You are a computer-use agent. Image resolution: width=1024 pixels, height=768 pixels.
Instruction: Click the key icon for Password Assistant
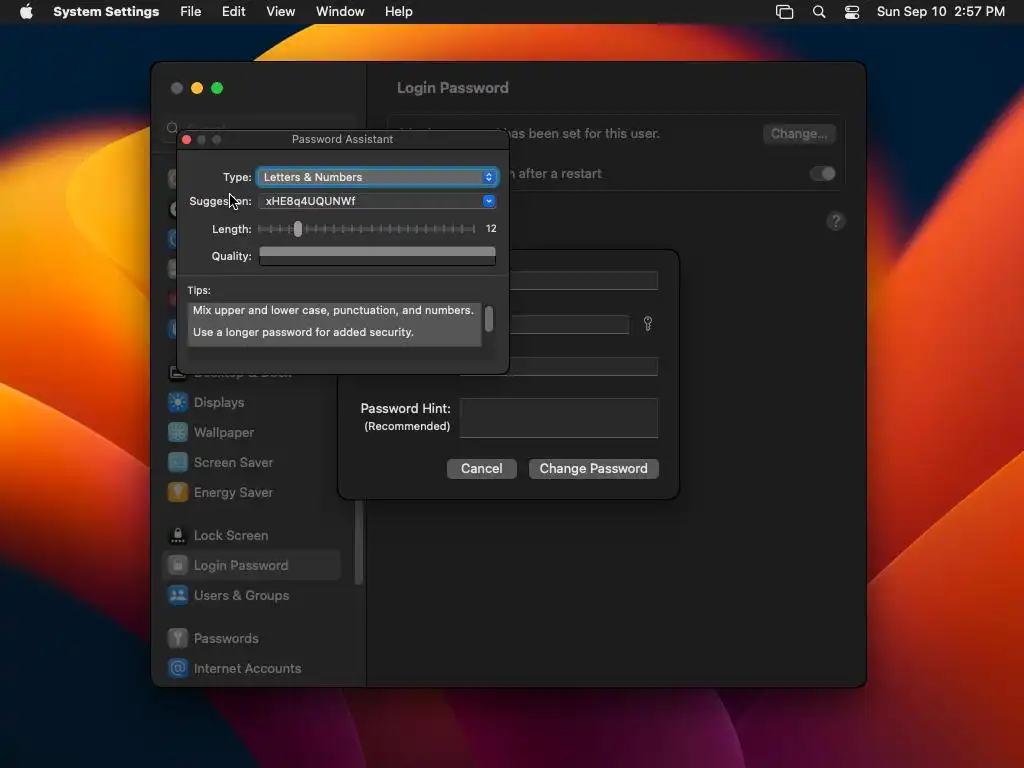(x=648, y=324)
